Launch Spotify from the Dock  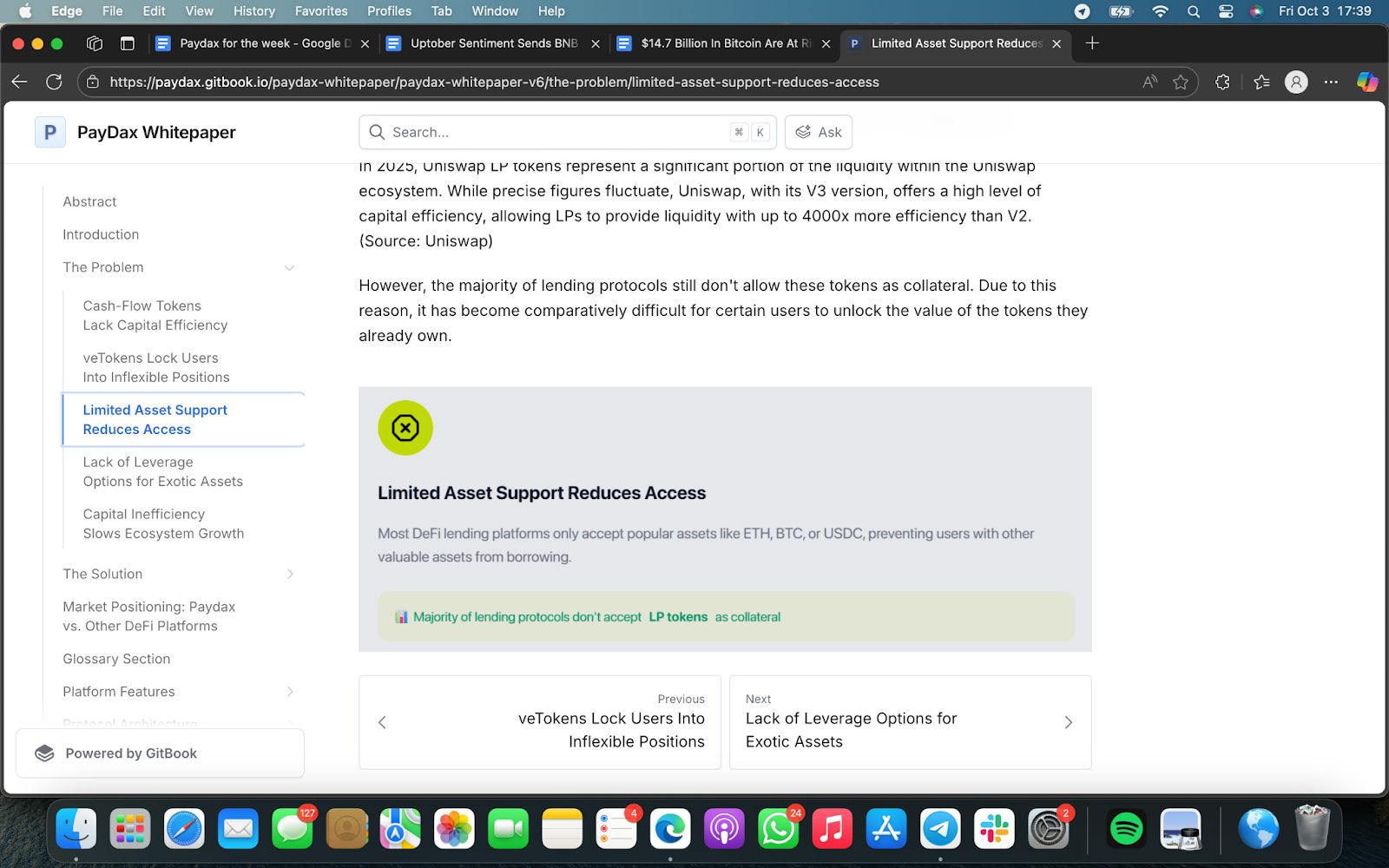click(x=1127, y=829)
